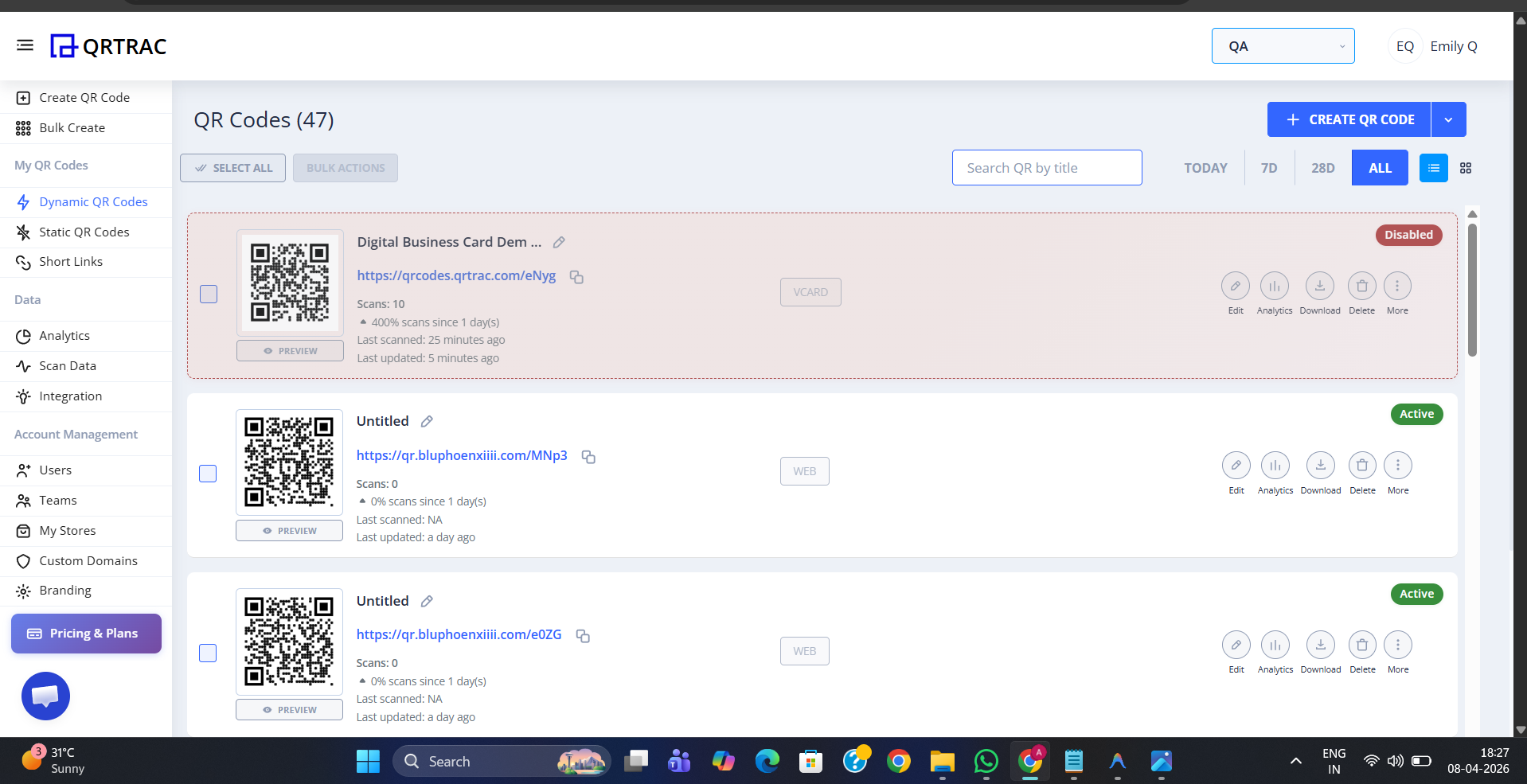Check the box for the e0ZG QR code
This screenshot has width=1527, height=784.
[x=208, y=653]
